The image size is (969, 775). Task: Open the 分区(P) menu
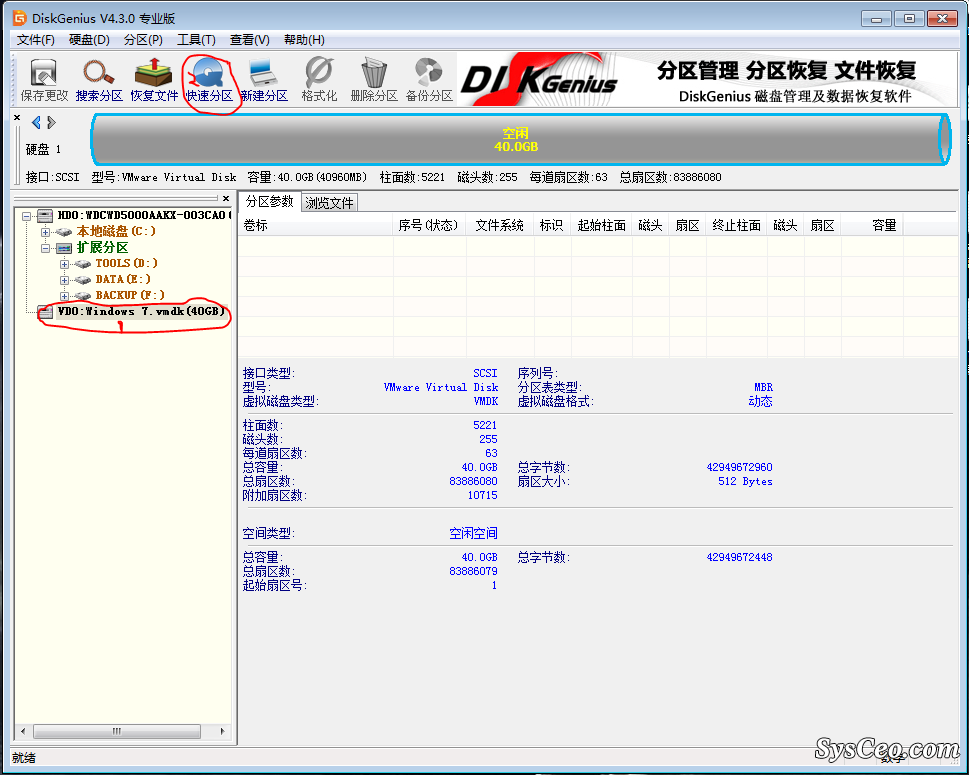point(143,40)
